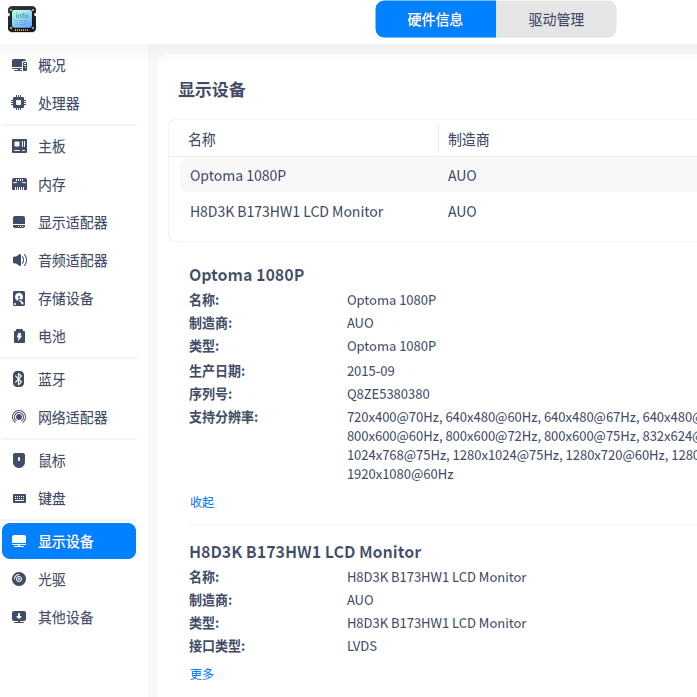Image resolution: width=697 pixels, height=697 pixels.
Task: Click the Optoma 1080P section heading
Action: 247,275
